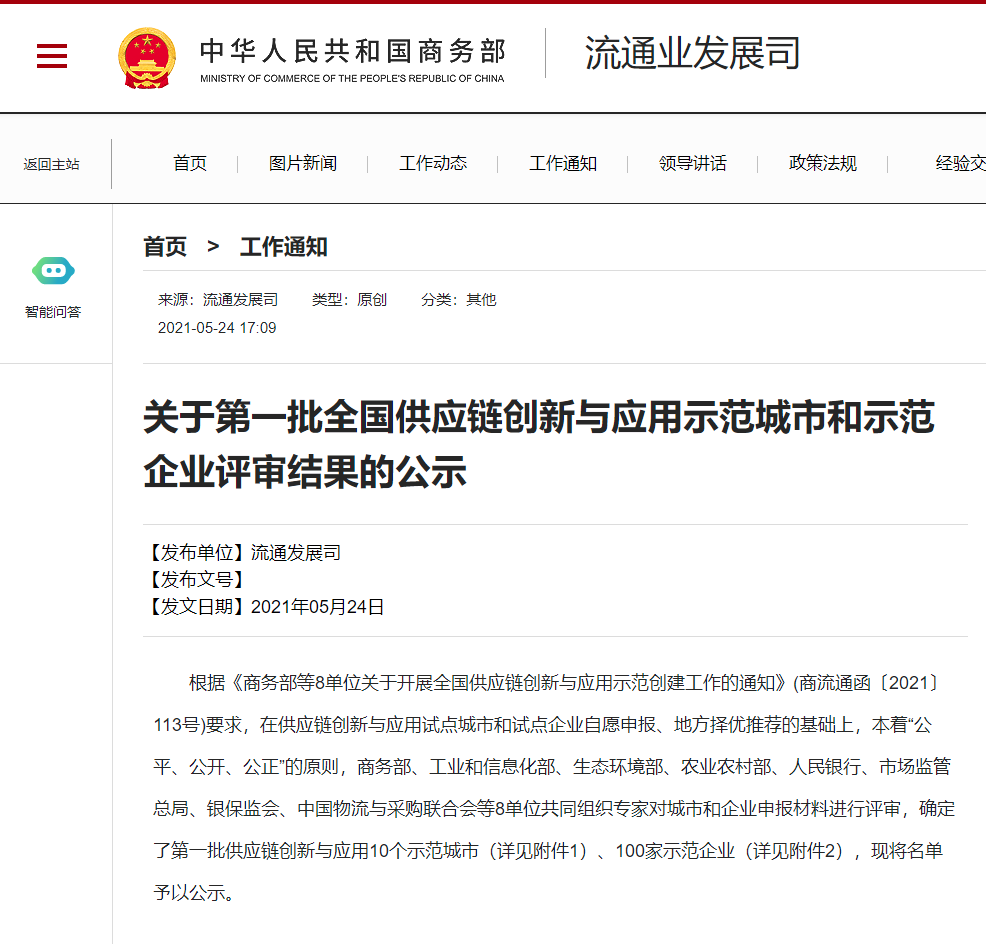Click 返回主站 link
Screen dimensions: 986x944
[52, 164]
